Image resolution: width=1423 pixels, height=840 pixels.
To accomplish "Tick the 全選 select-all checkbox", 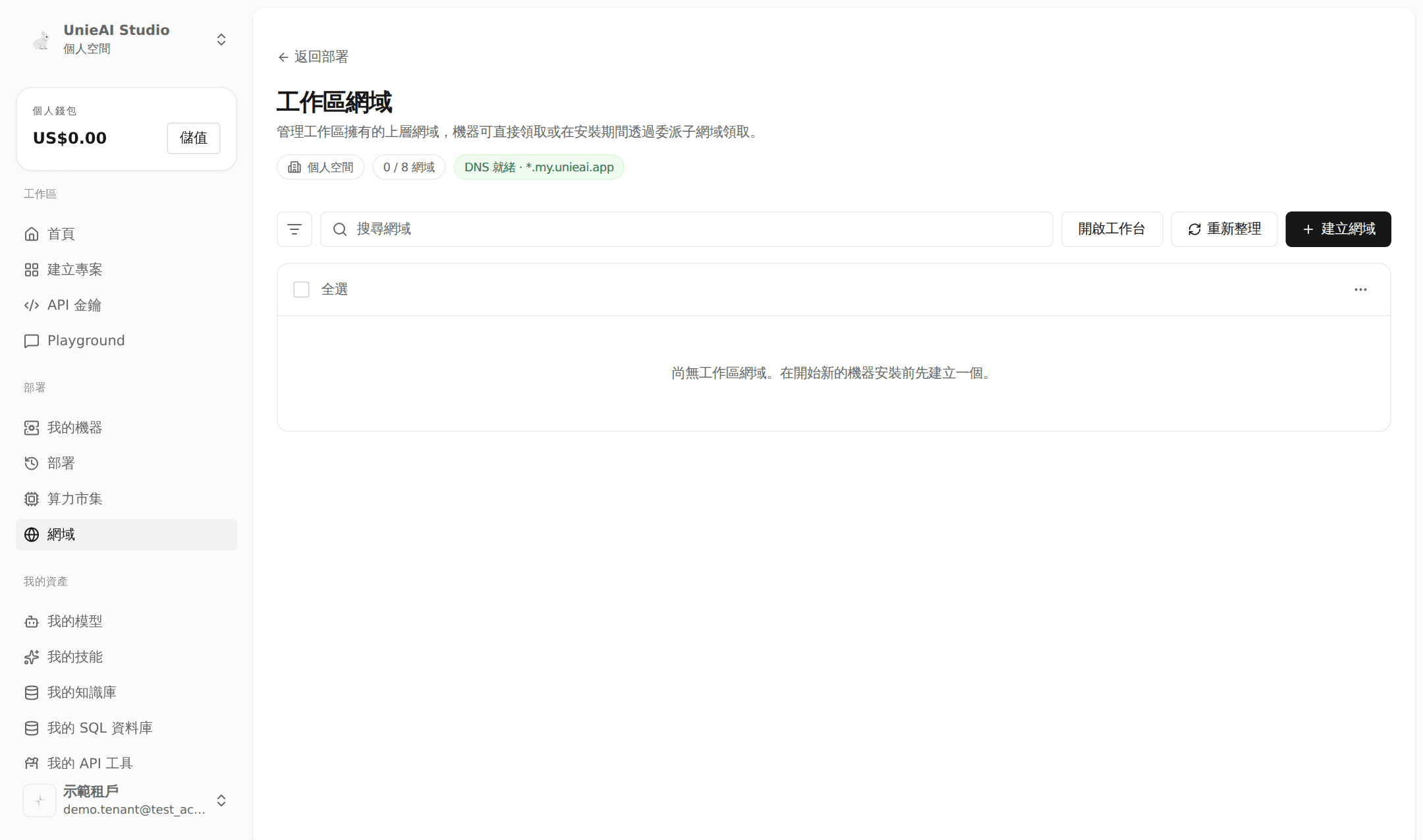I will point(301,290).
